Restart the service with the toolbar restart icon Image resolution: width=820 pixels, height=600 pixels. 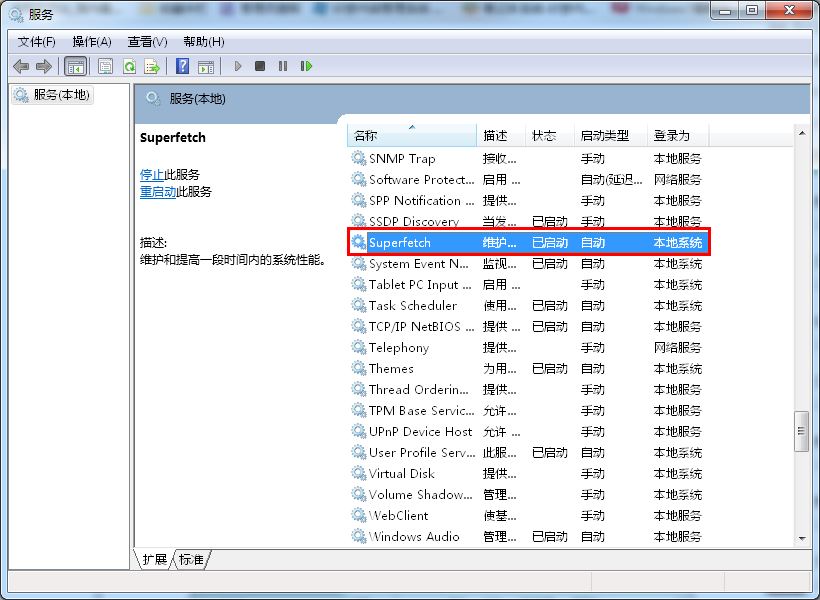306,66
